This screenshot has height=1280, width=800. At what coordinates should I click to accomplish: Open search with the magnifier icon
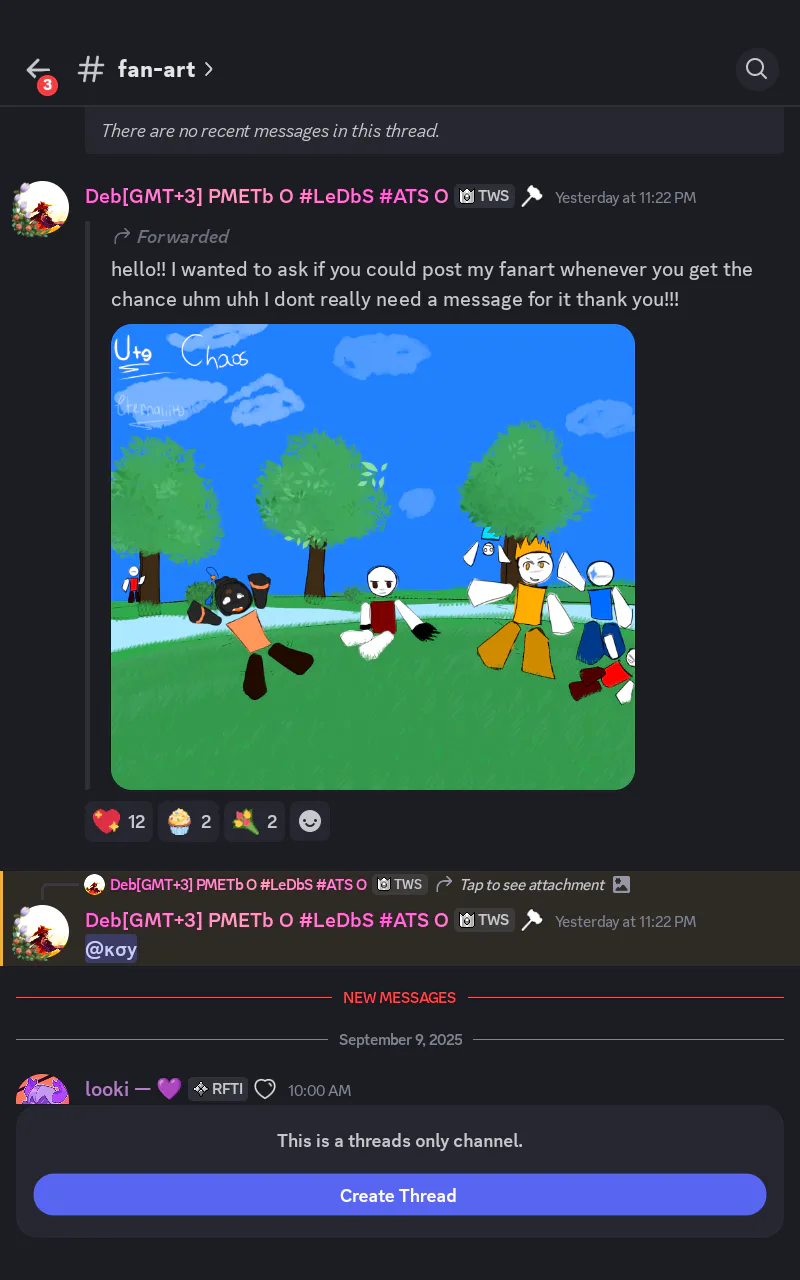pyautogui.click(x=757, y=69)
